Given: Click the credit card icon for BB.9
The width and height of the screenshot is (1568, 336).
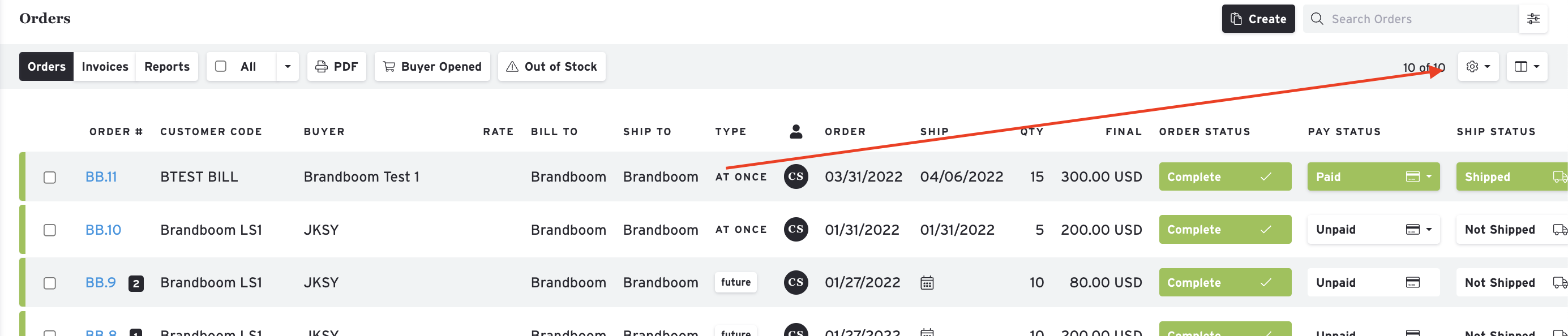Looking at the screenshot, I should click(1413, 282).
